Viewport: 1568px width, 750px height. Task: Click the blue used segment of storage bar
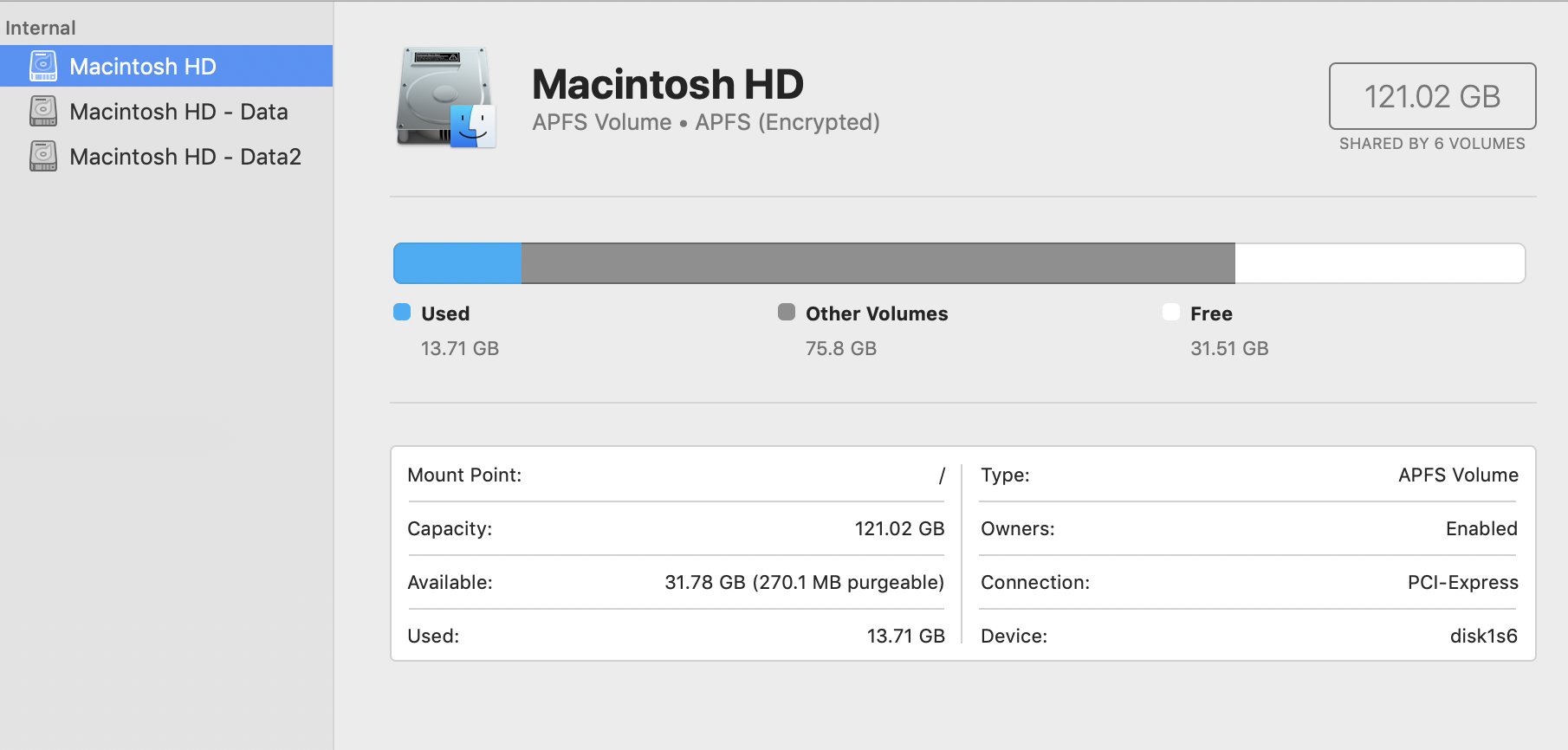pos(457,263)
